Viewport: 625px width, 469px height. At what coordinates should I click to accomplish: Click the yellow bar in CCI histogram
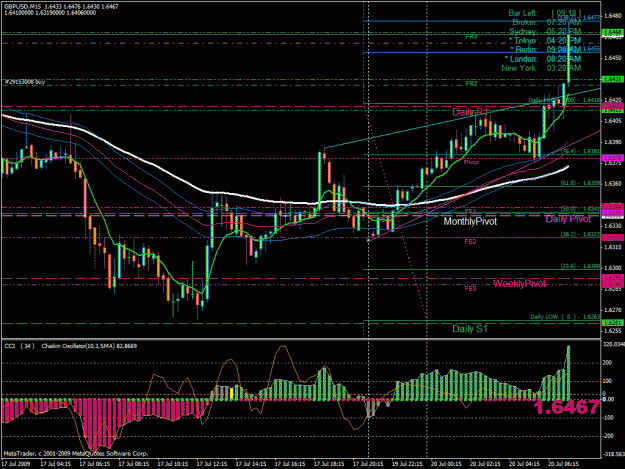232,393
